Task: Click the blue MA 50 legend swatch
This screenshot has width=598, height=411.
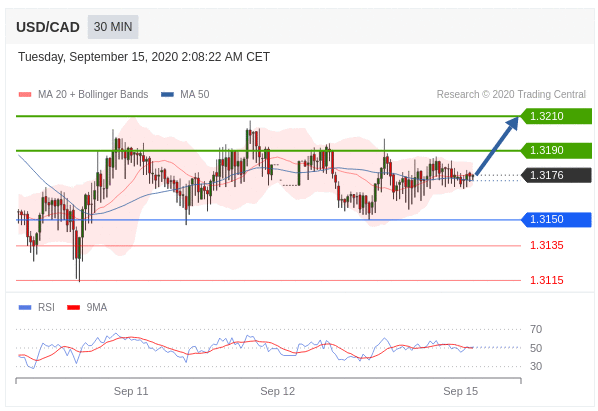Action: coord(167,95)
